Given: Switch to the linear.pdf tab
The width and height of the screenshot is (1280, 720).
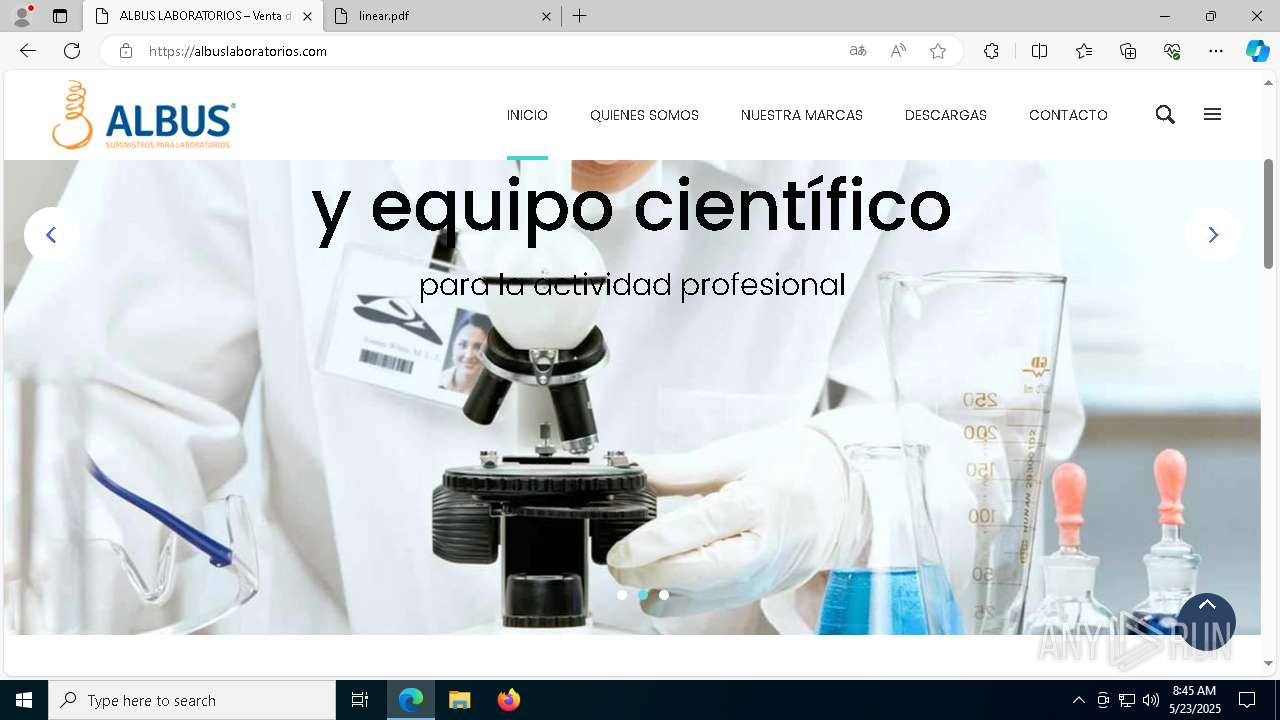Looking at the screenshot, I should point(443,16).
